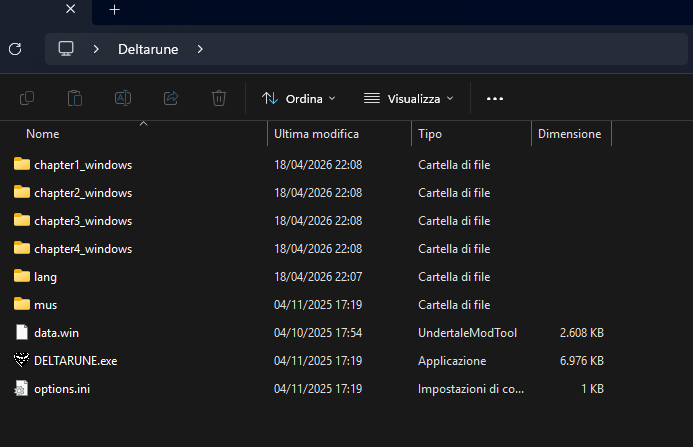
Task: Click the Impostazioni di co... type cell
Action: pos(471,389)
